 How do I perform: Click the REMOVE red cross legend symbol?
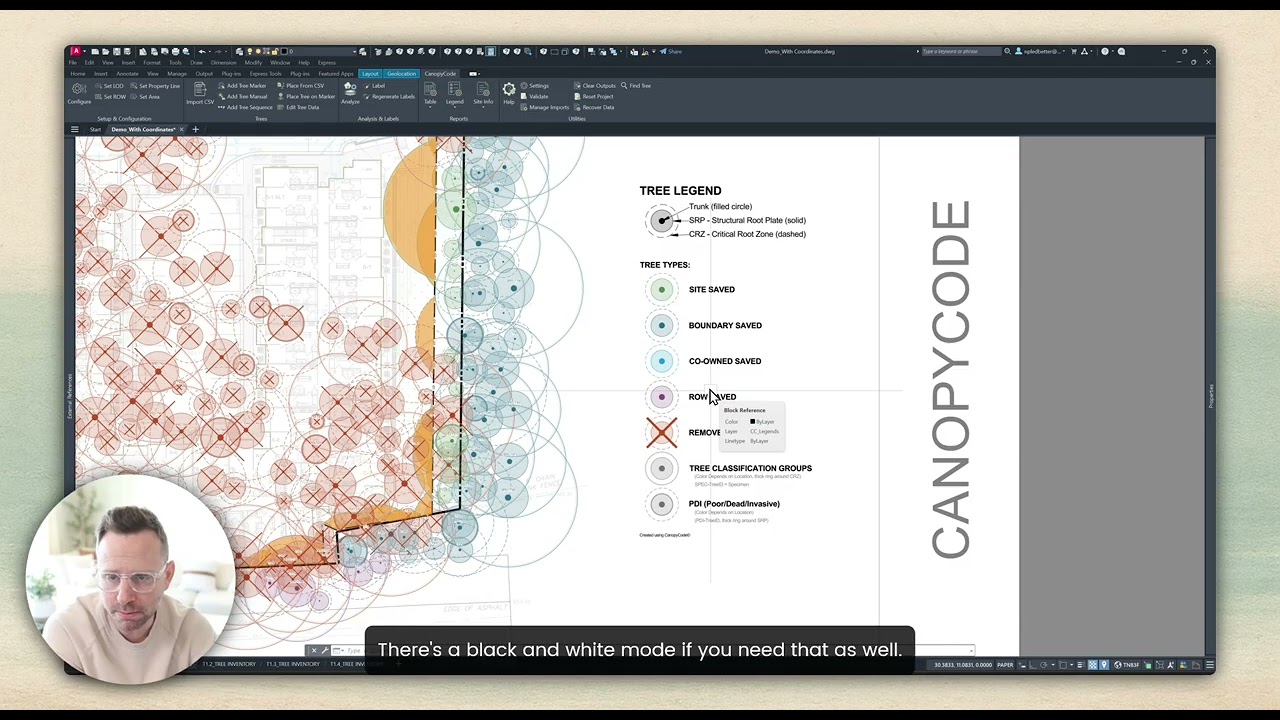(x=661, y=433)
